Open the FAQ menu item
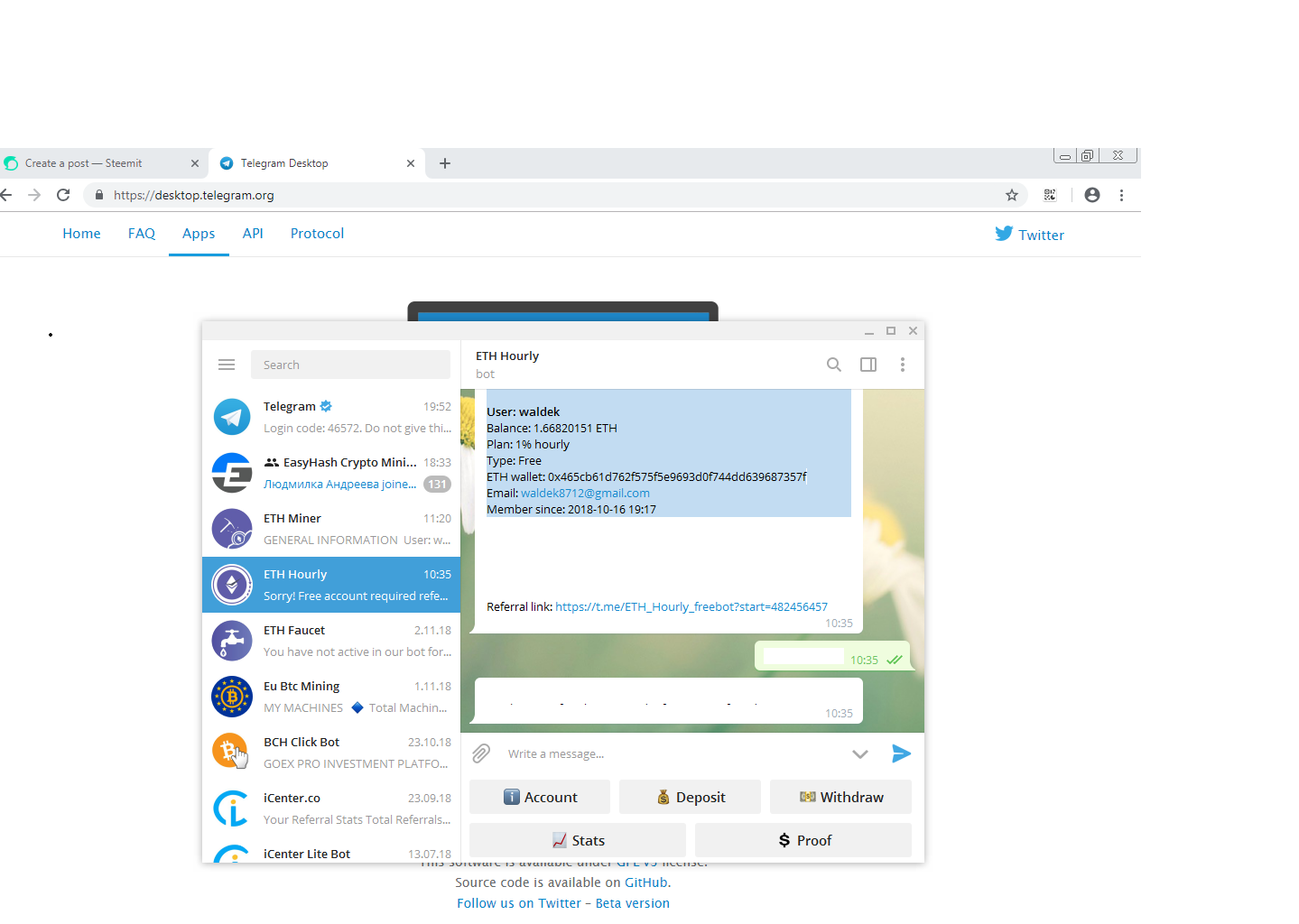Image resolution: width=1299 pixels, height=924 pixels. (142, 234)
